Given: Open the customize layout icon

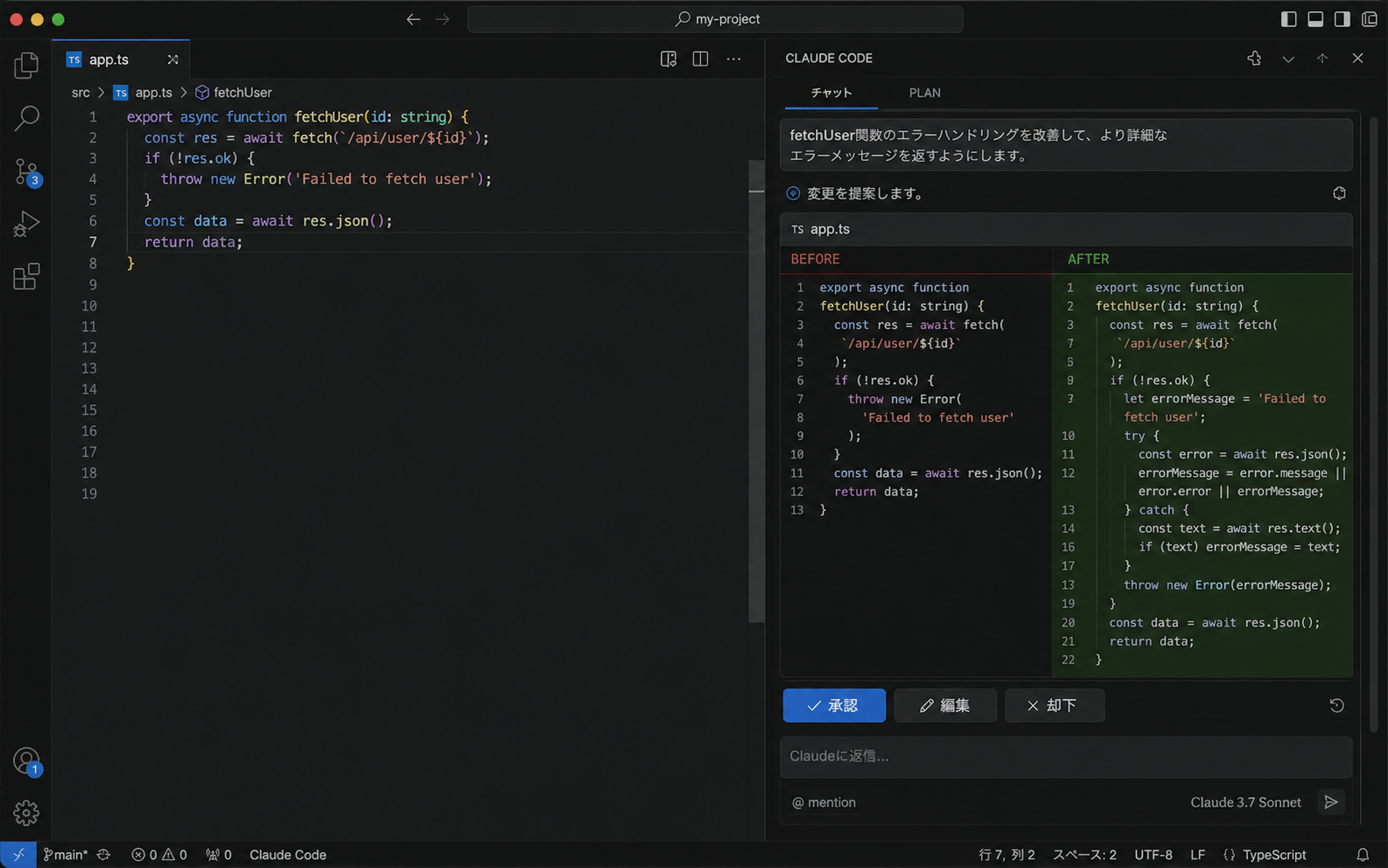Looking at the screenshot, I should tap(1370, 19).
